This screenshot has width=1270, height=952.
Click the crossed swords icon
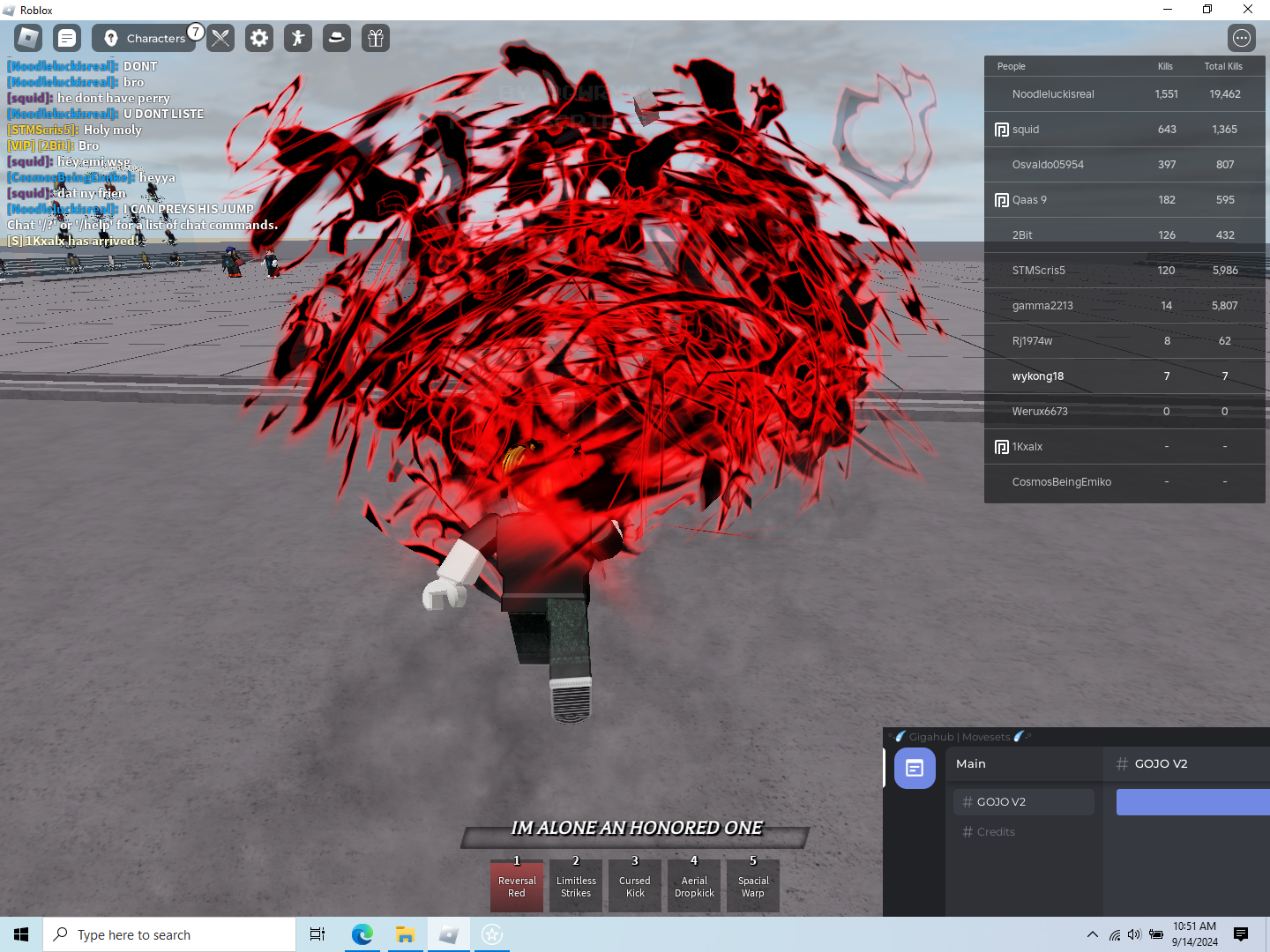coord(220,38)
